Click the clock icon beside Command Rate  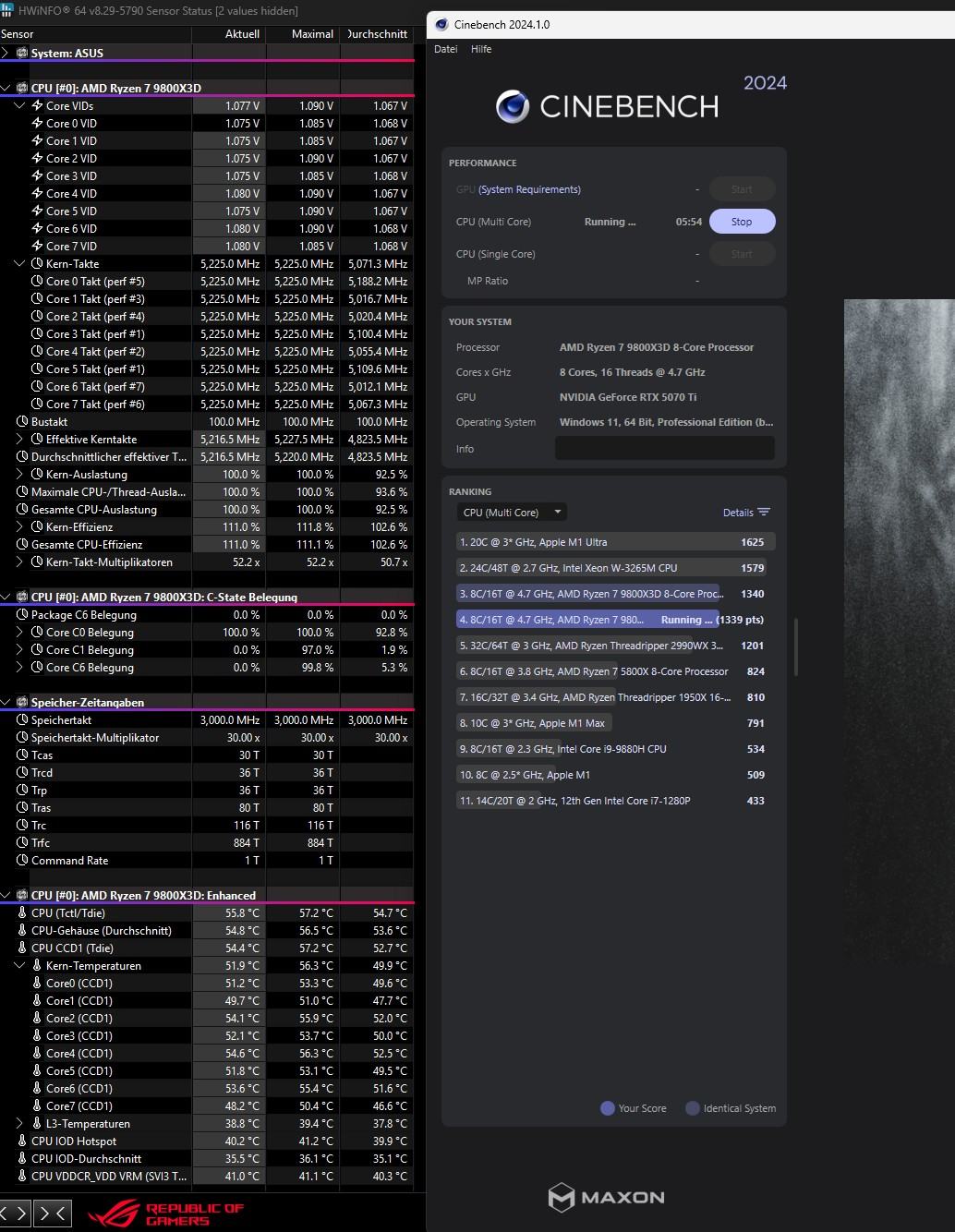point(23,861)
